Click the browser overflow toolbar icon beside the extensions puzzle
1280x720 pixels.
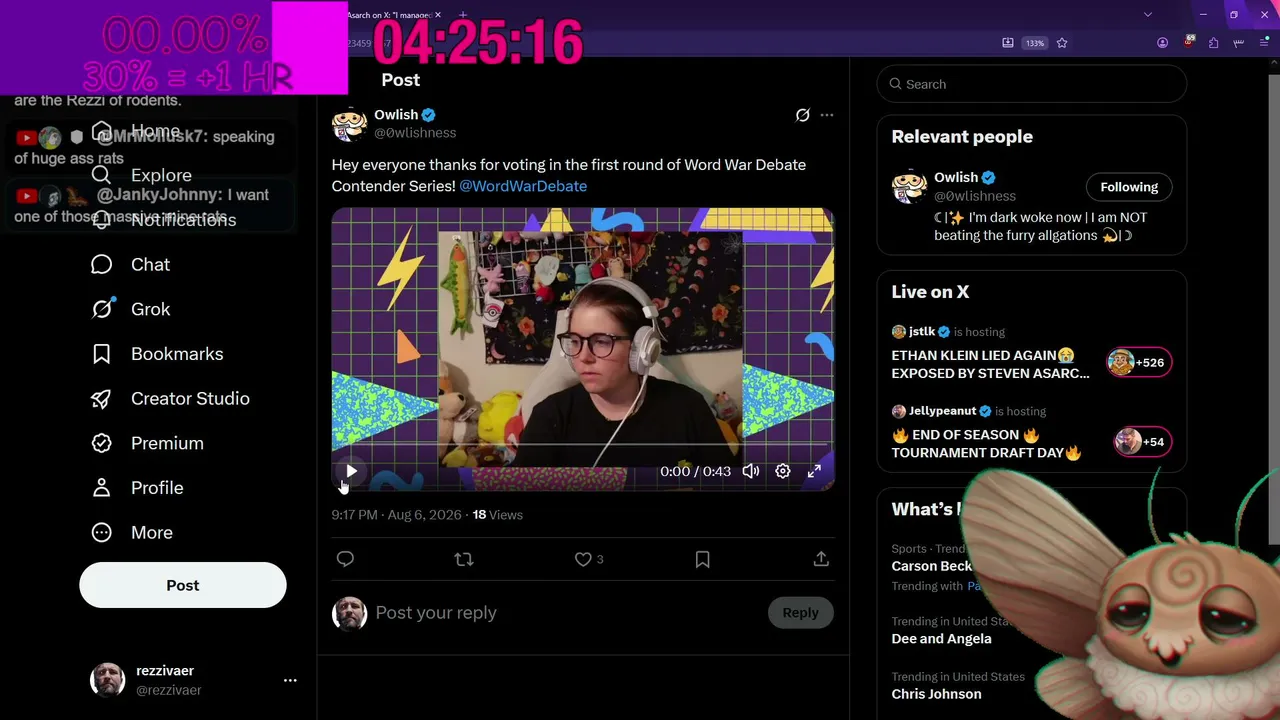(1240, 43)
